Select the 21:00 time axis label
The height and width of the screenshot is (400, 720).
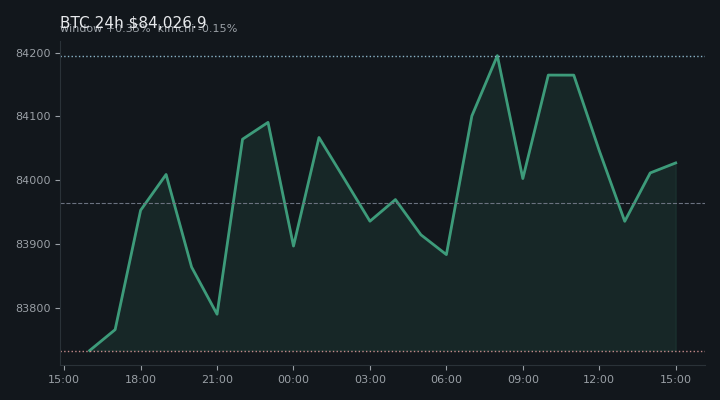[217, 379]
